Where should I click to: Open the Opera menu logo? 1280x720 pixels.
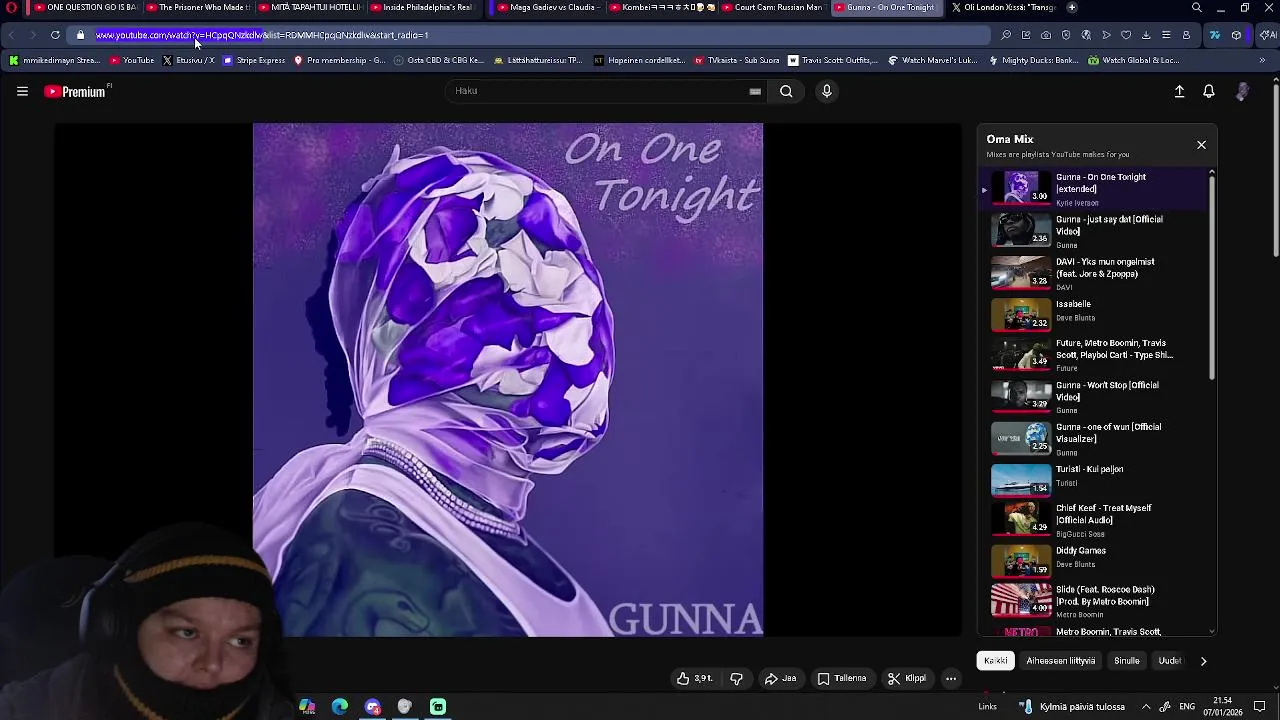[12, 7]
